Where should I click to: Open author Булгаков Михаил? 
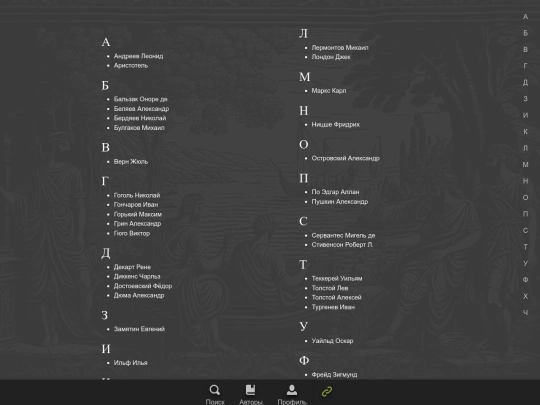pyautogui.click(x=139, y=128)
